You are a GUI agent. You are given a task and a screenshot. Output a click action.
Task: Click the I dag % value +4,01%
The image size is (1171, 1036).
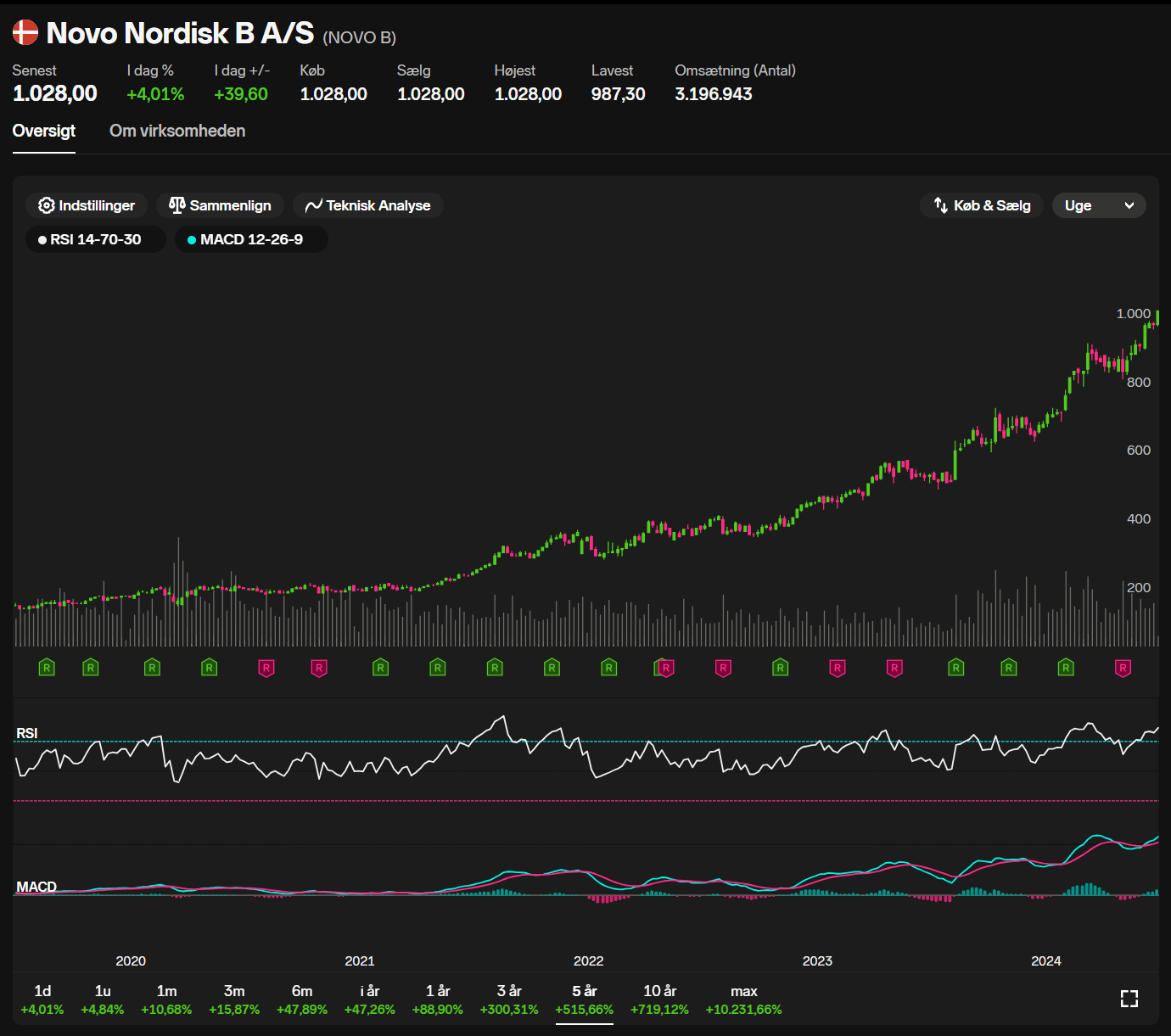[155, 94]
